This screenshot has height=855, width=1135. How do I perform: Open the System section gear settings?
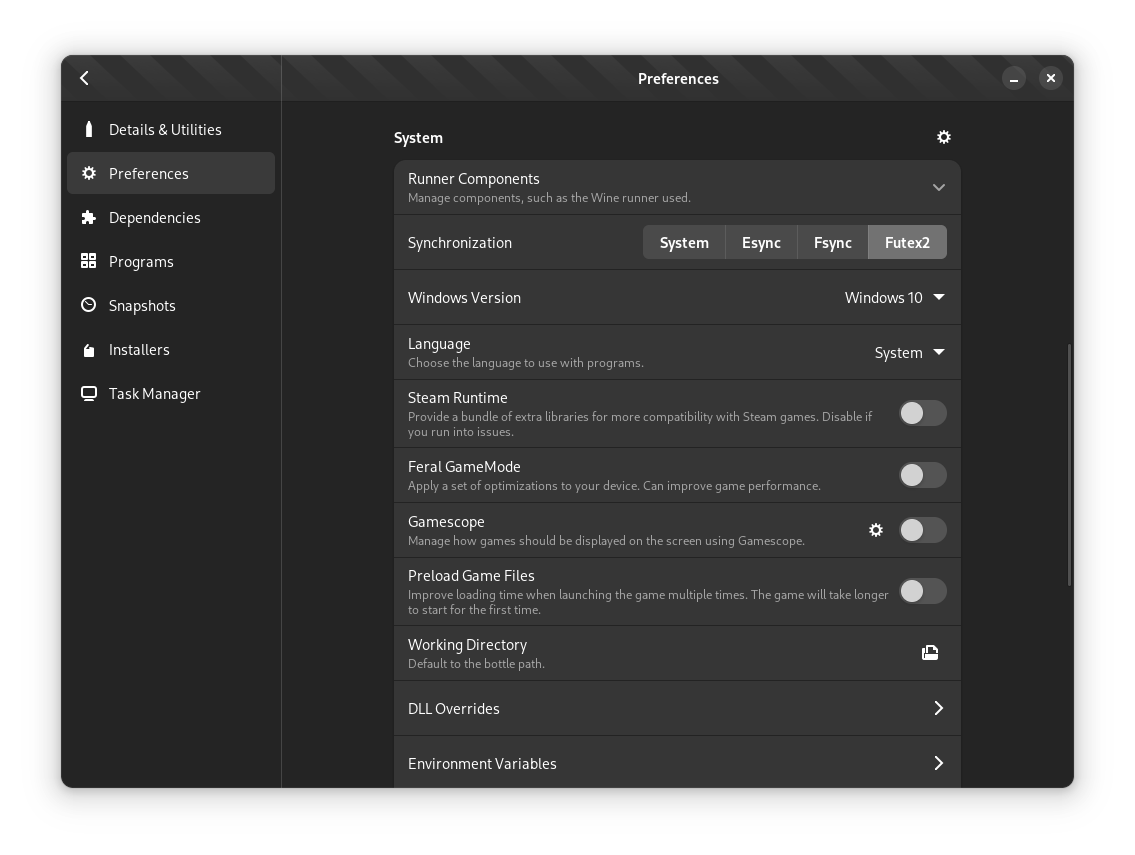pos(943,137)
